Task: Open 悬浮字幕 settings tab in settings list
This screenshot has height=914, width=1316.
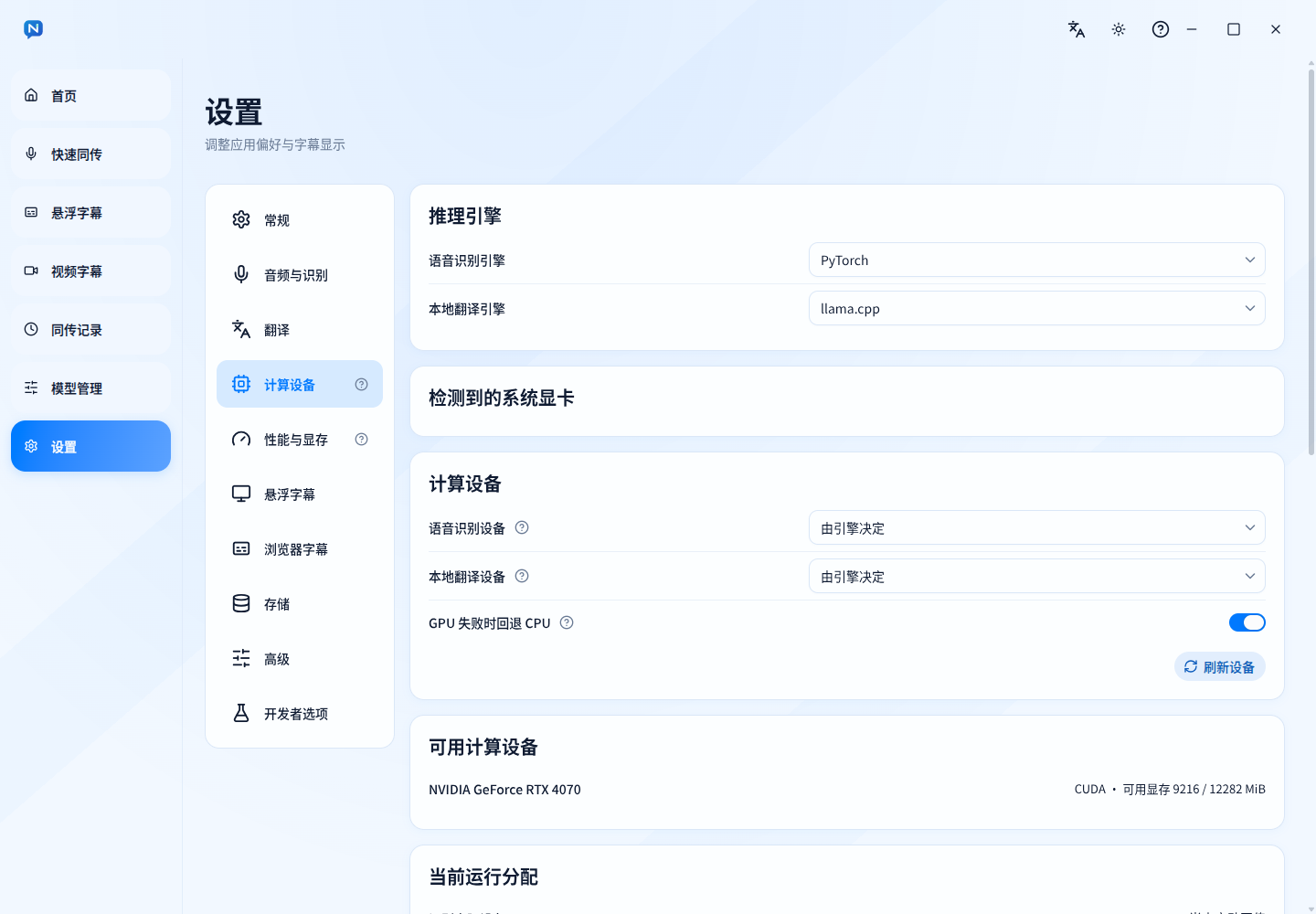Action: [300, 494]
